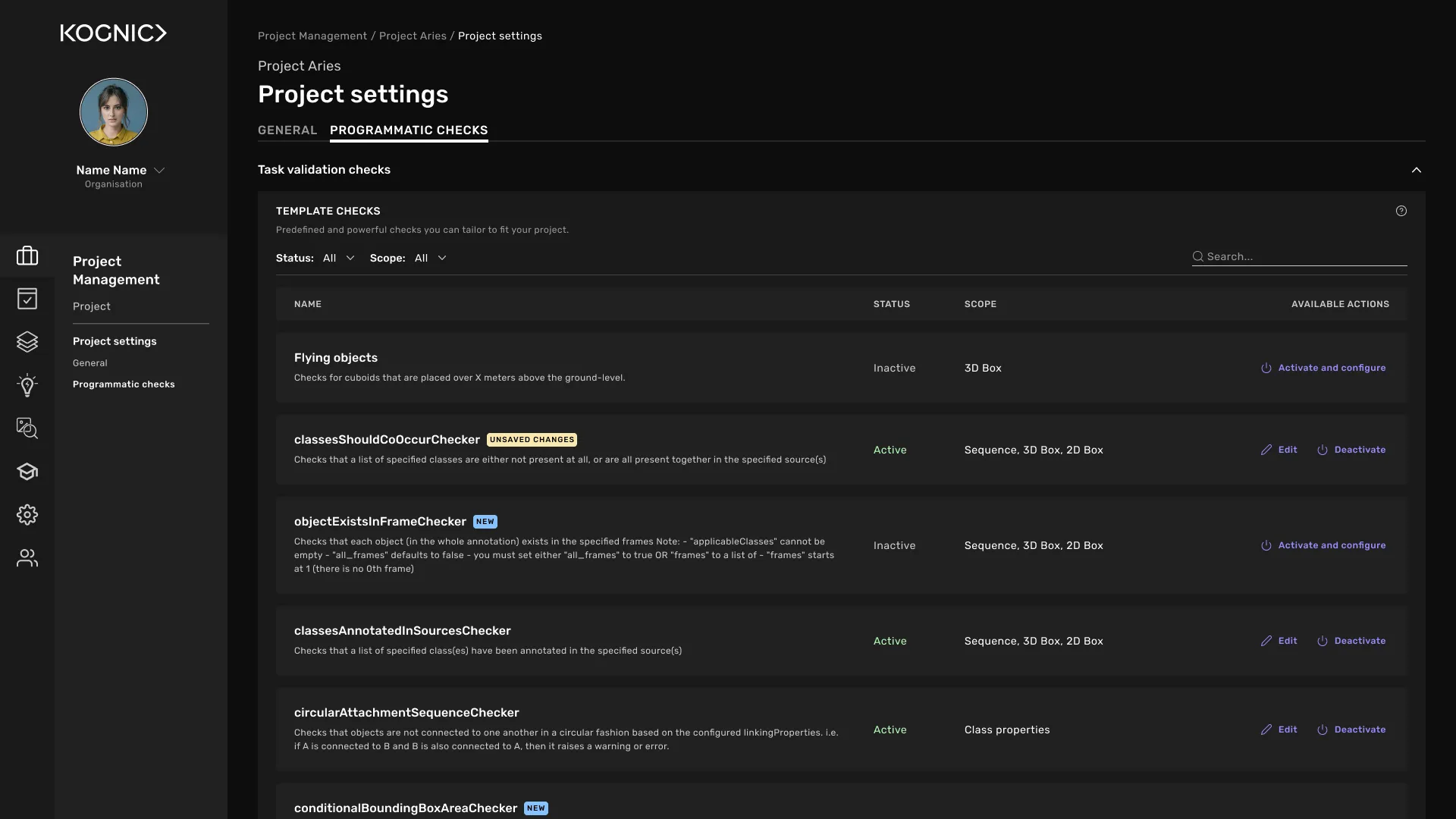Click the conditionalBoundingBoxAreaChecker name

[x=406, y=808]
